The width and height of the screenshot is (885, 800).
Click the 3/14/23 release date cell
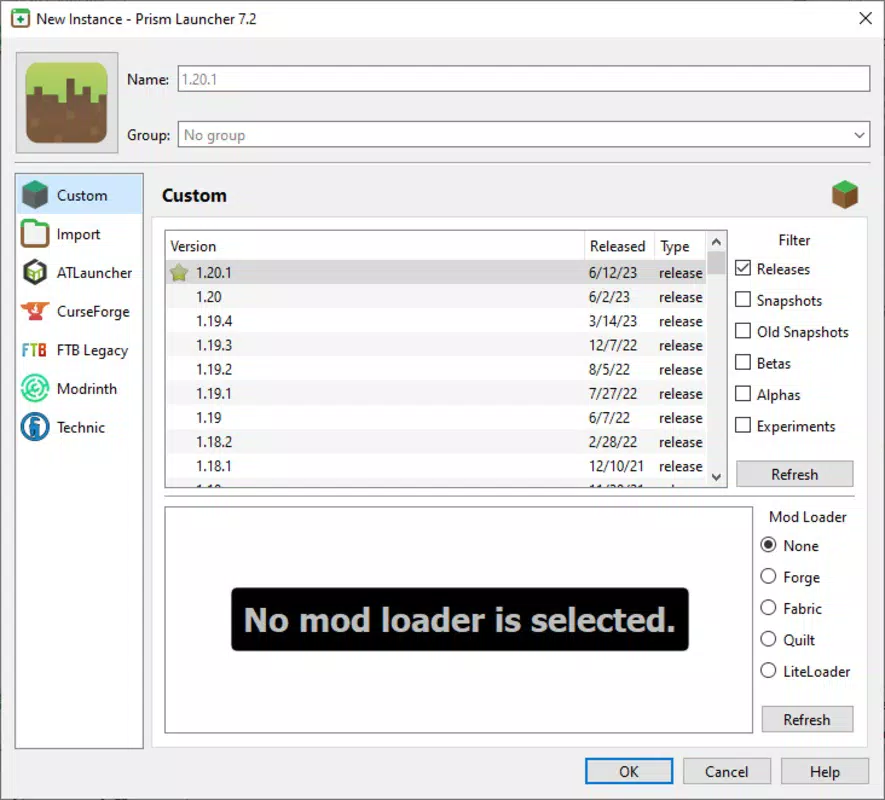coord(612,321)
